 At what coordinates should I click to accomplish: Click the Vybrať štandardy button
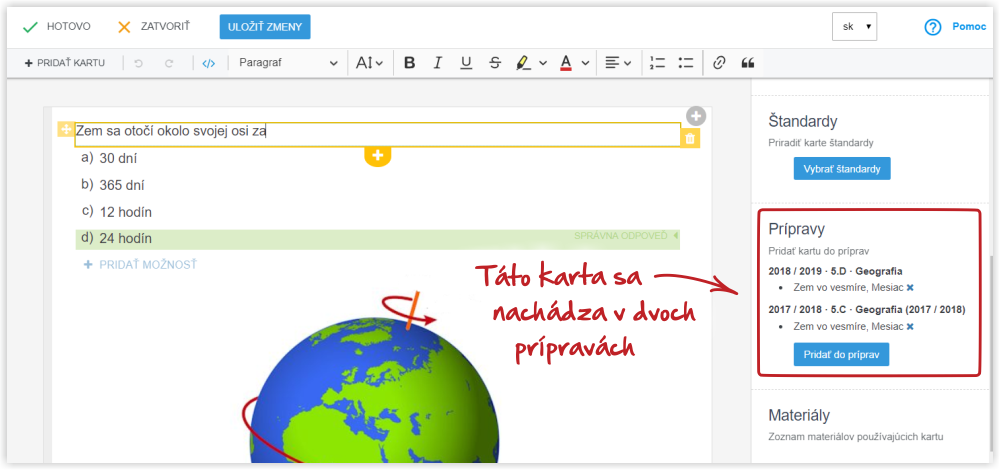(842, 169)
